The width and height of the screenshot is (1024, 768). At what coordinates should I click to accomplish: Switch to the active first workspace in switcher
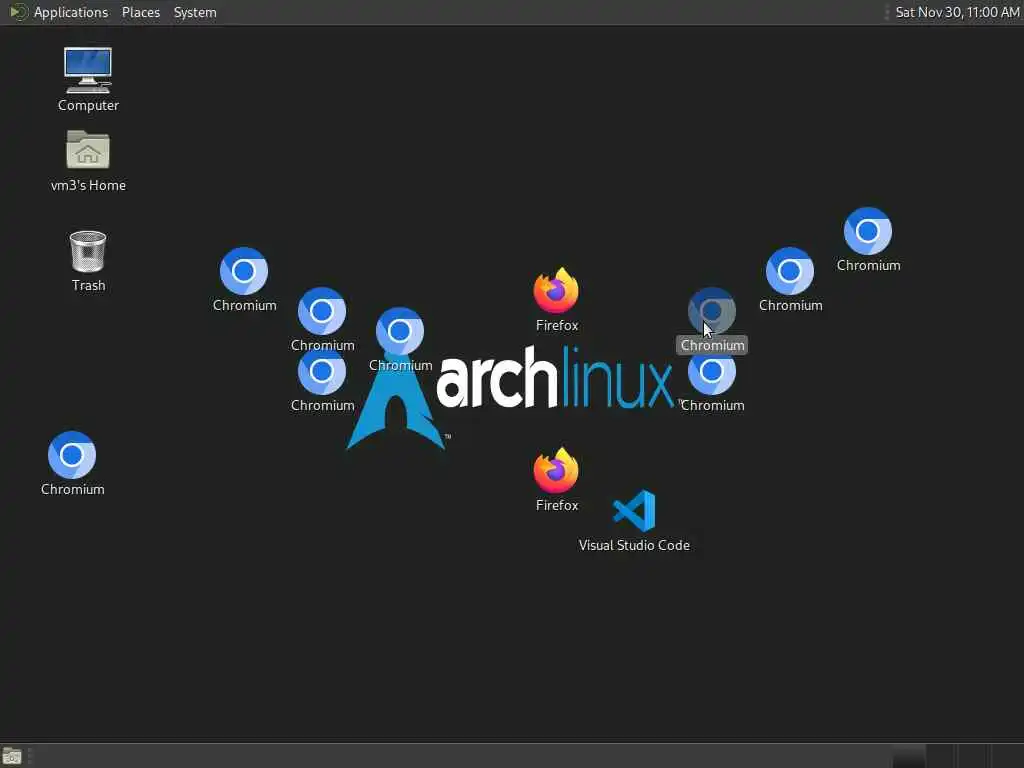[x=908, y=756]
